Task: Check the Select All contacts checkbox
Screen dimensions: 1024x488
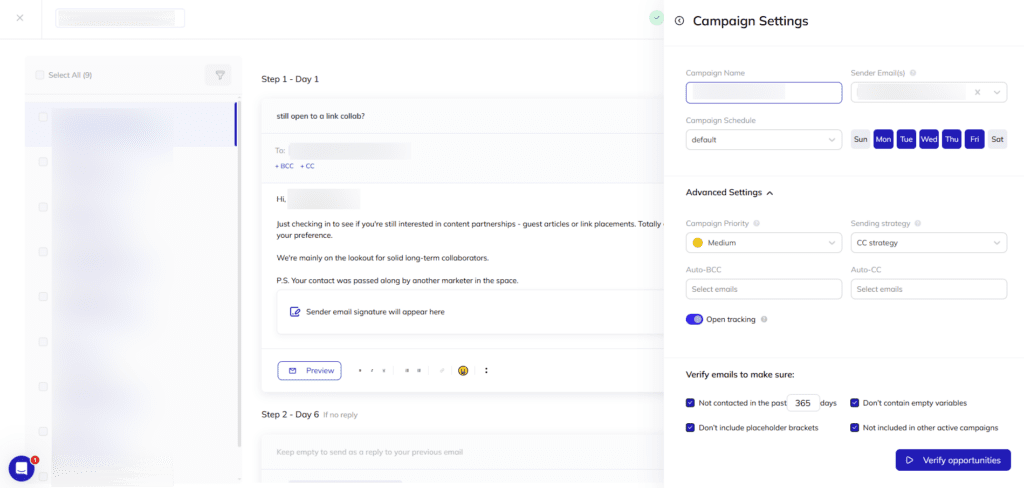Action: (x=40, y=75)
